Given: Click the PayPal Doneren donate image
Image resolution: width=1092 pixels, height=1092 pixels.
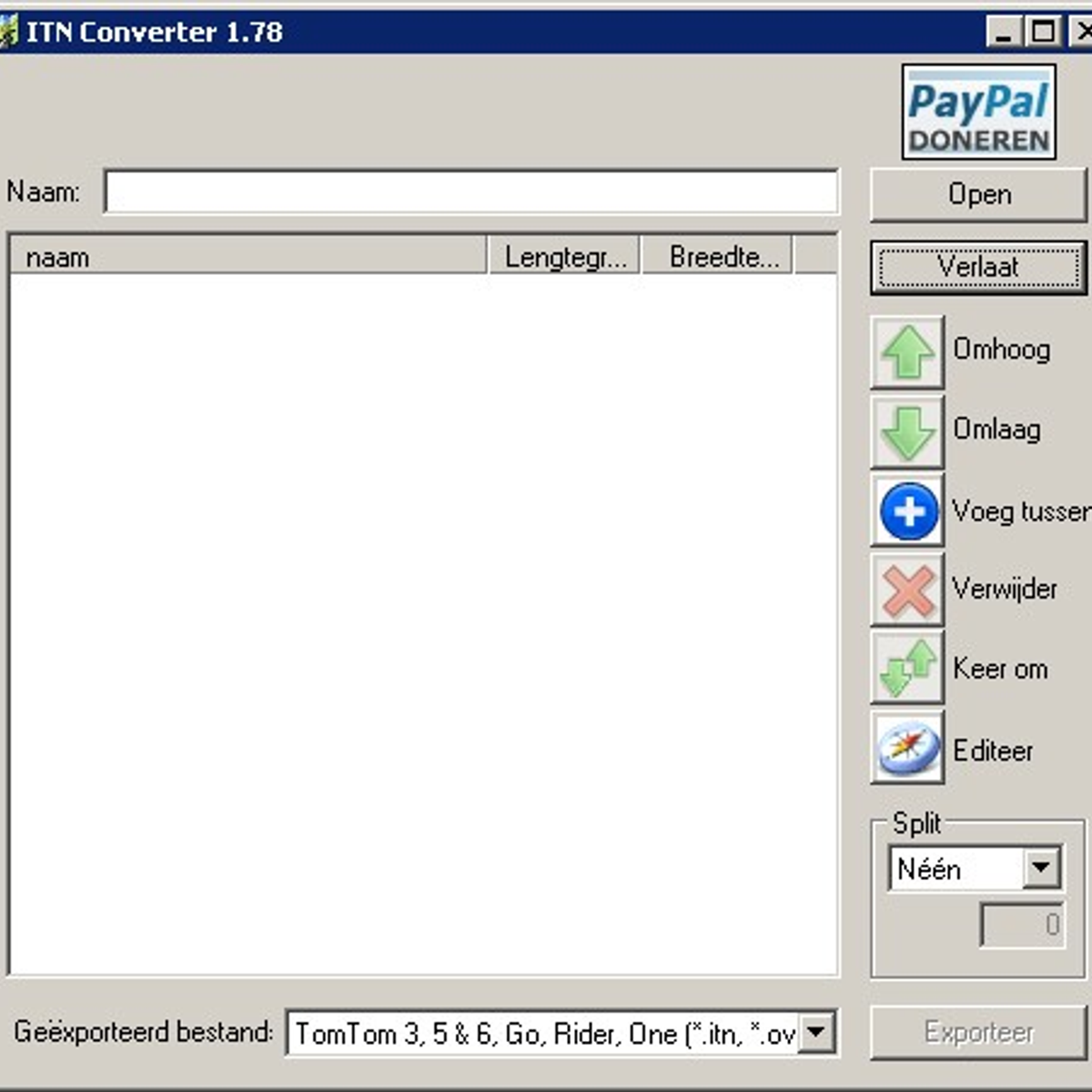Looking at the screenshot, I should pos(978,112).
